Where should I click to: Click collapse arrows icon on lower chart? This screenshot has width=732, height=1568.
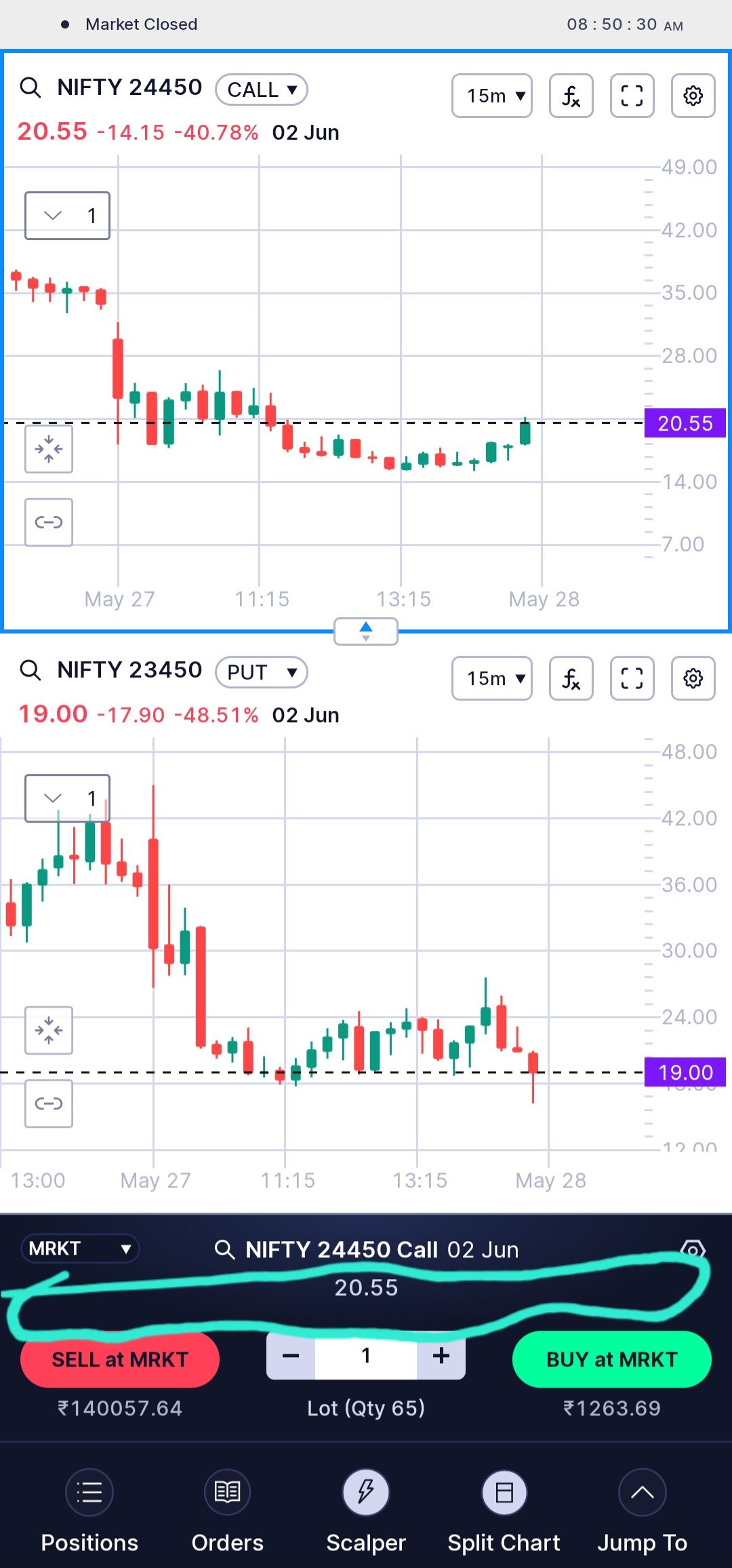point(49,1030)
